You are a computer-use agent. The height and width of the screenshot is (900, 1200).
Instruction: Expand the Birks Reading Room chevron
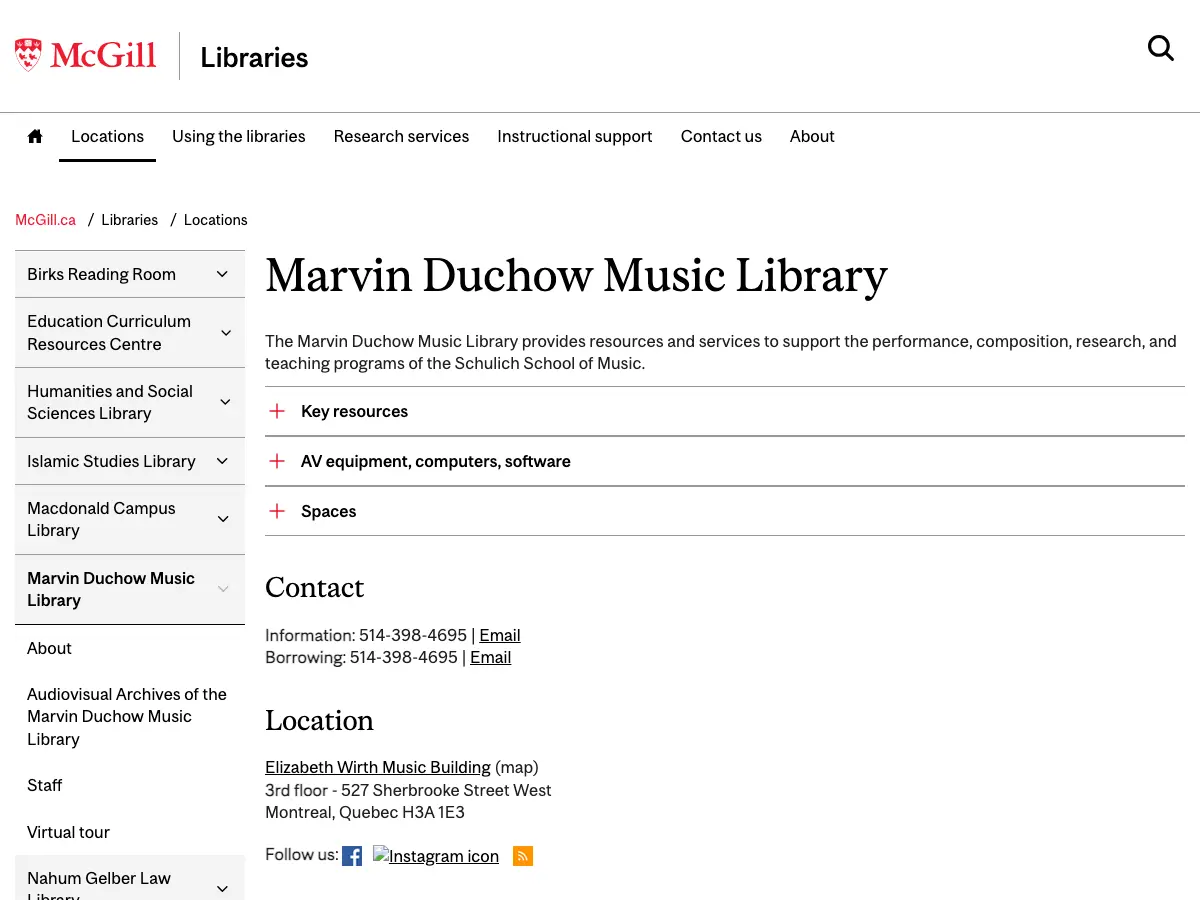click(x=222, y=274)
